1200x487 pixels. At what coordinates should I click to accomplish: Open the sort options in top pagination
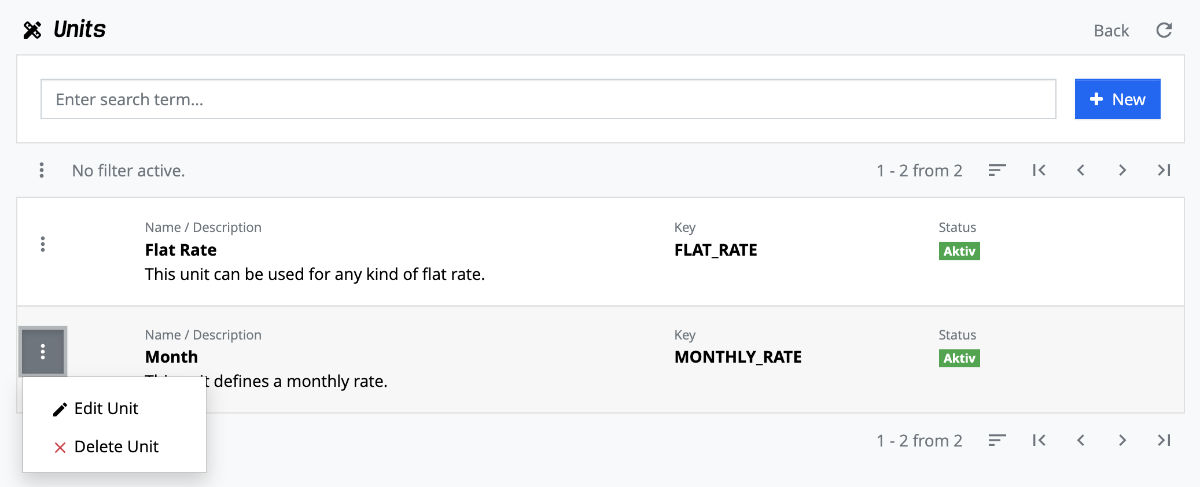(997, 171)
